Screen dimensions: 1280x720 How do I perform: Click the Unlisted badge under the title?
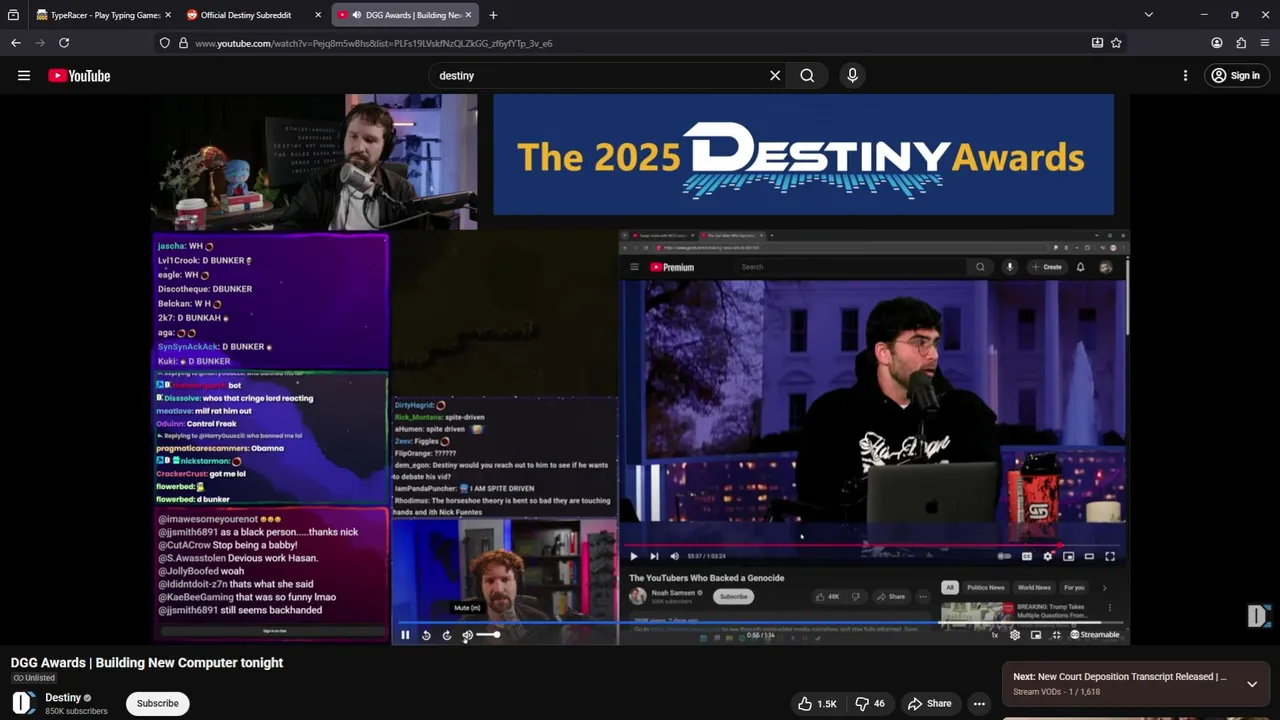tap(33, 678)
